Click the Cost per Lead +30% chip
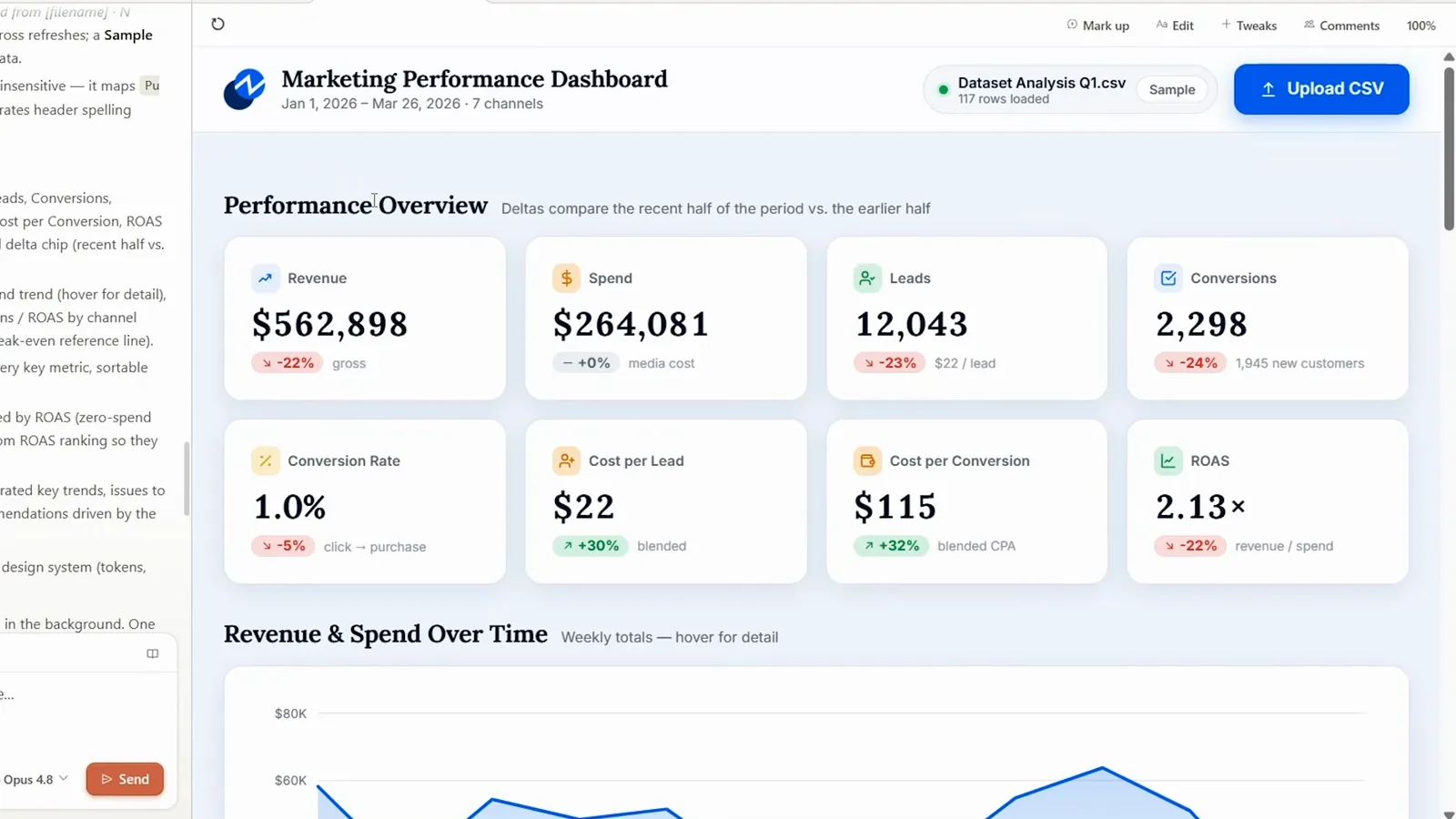The image size is (1456, 819). [590, 546]
